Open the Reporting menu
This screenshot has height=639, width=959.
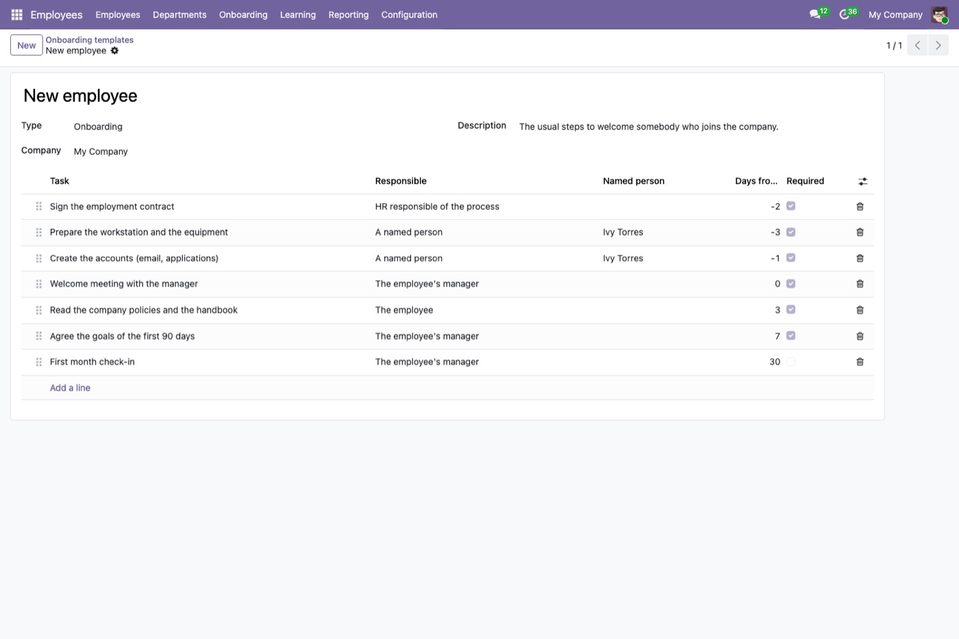click(x=349, y=15)
